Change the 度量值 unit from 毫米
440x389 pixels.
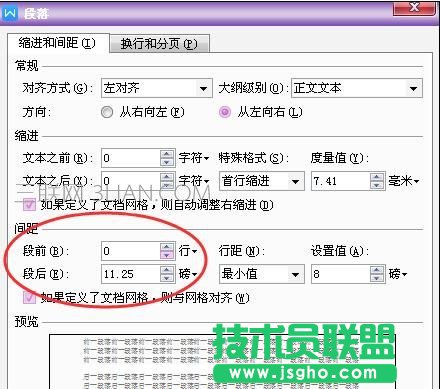tap(404, 181)
